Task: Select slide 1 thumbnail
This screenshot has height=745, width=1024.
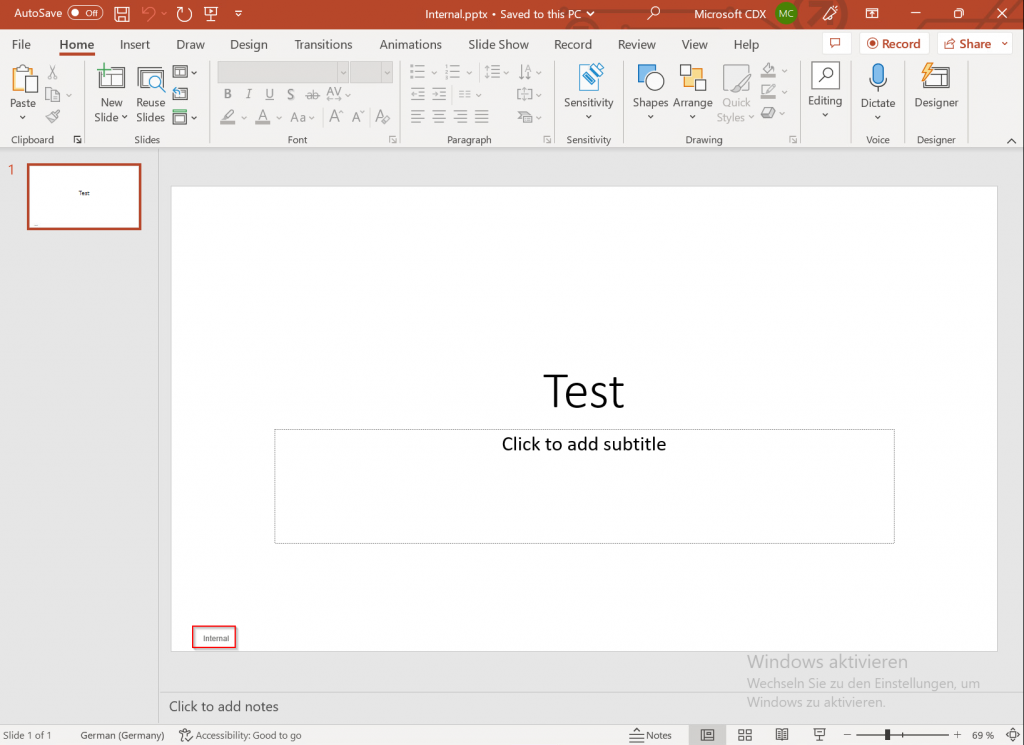Action: 84,197
